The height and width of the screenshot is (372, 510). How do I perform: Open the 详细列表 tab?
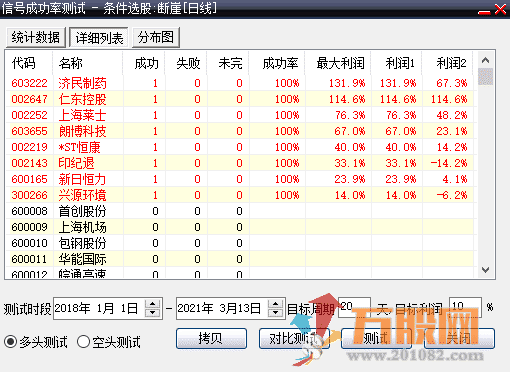click(x=99, y=38)
